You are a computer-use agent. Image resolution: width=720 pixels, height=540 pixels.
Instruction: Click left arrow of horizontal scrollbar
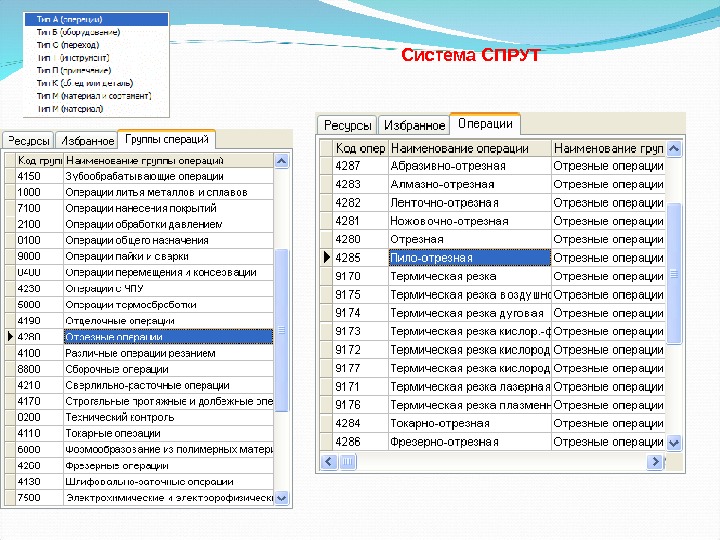[328, 461]
